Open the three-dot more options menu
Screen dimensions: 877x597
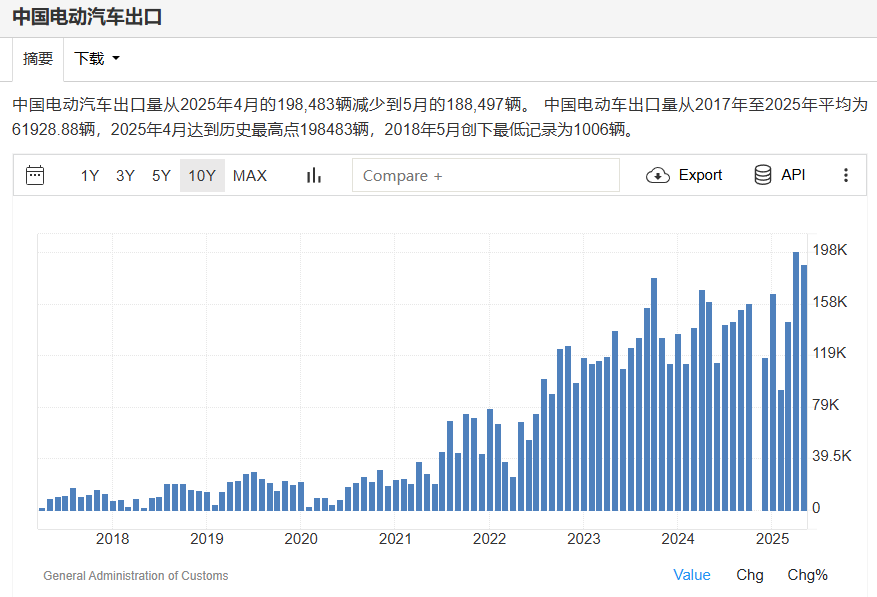click(846, 175)
